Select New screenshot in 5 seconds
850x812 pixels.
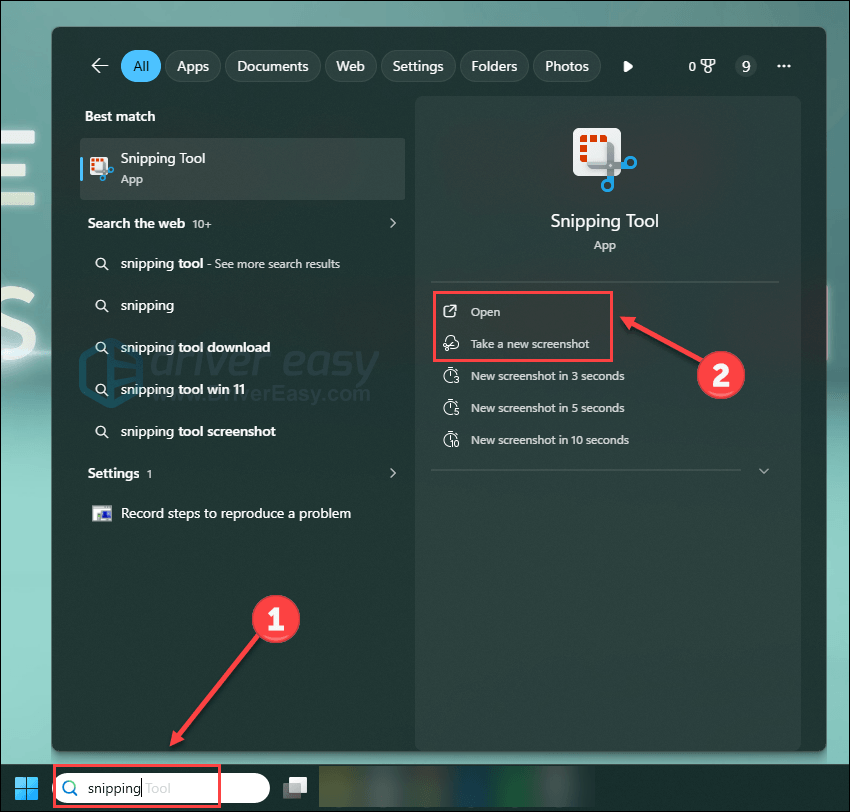[547, 408]
